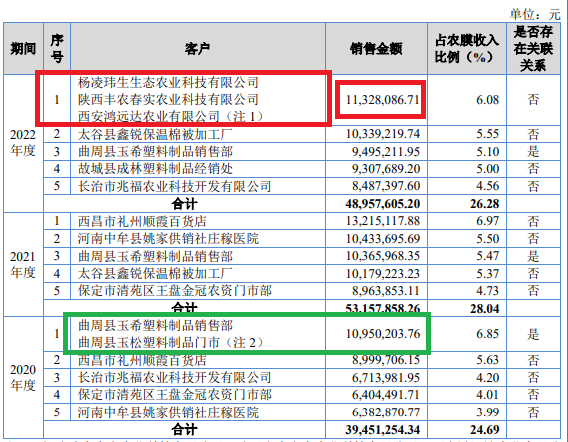The width and height of the screenshot is (568, 442).
Task: Select the amount 6,382,870.77
Action: 386,412
